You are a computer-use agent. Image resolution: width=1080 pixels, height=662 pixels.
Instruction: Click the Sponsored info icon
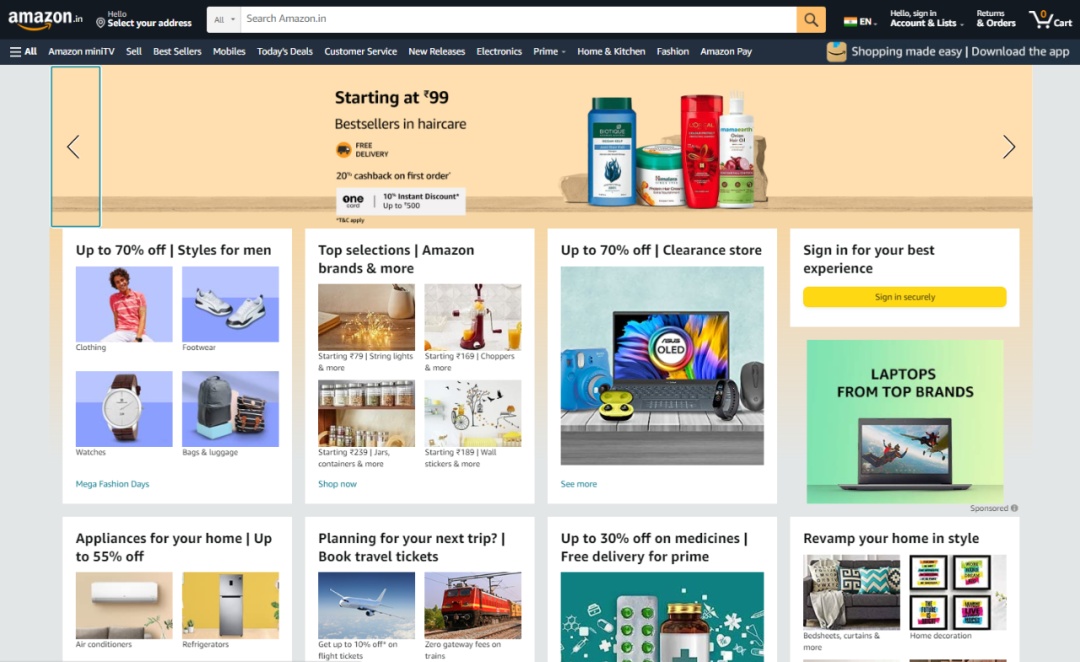tap(1014, 508)
